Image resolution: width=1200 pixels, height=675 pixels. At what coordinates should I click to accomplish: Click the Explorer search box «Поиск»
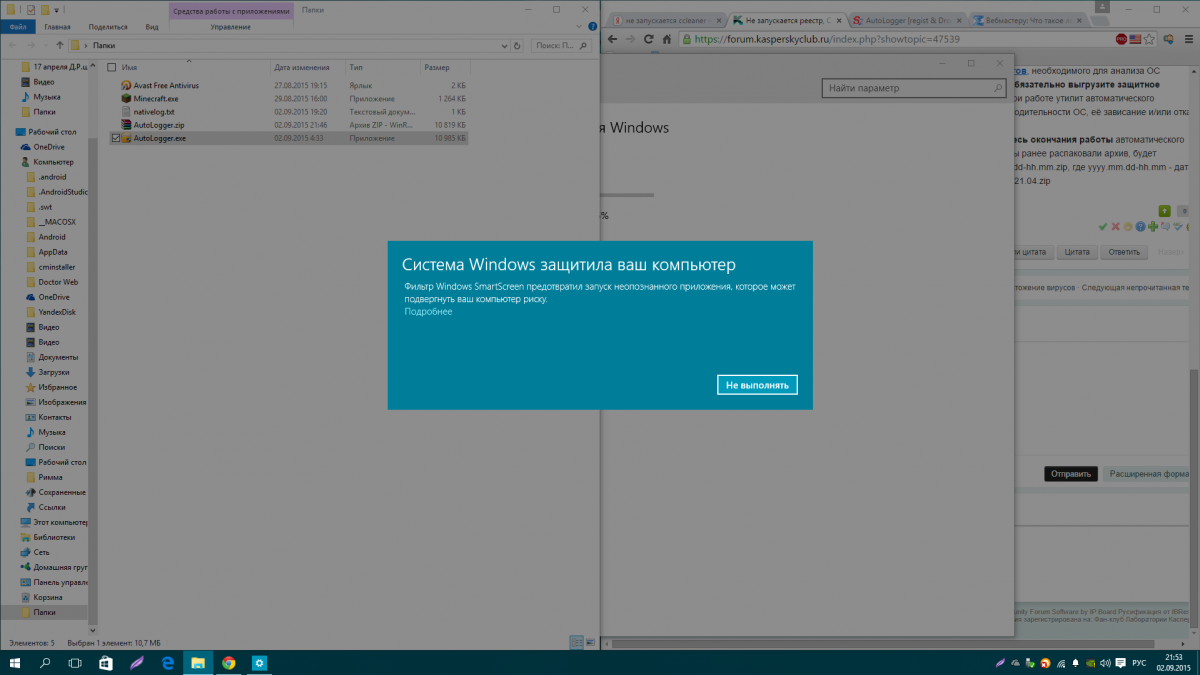pyautogui.click(x=561, y=45)
